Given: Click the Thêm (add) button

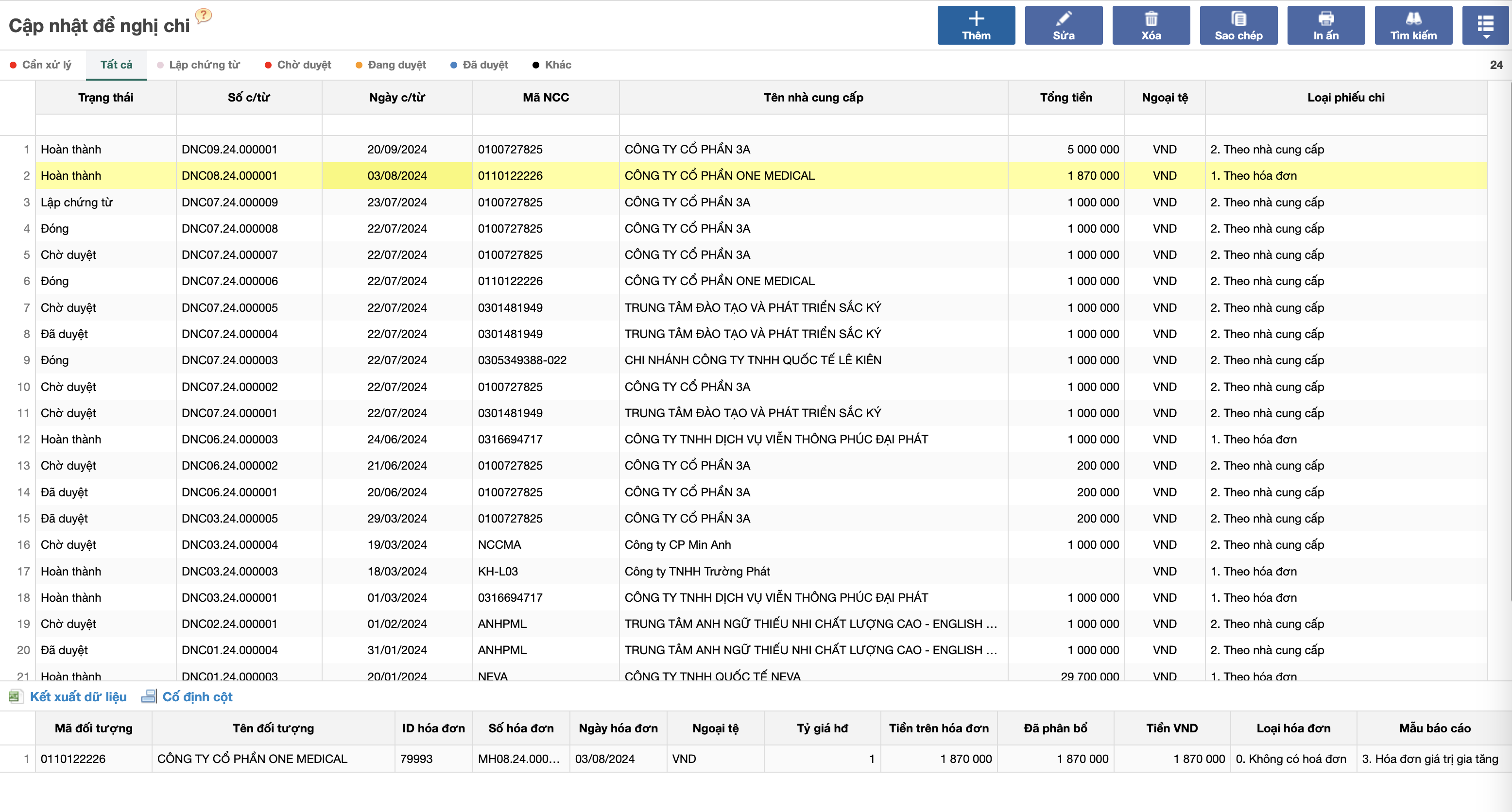Looking at the screenshot, I should point(976,25).
